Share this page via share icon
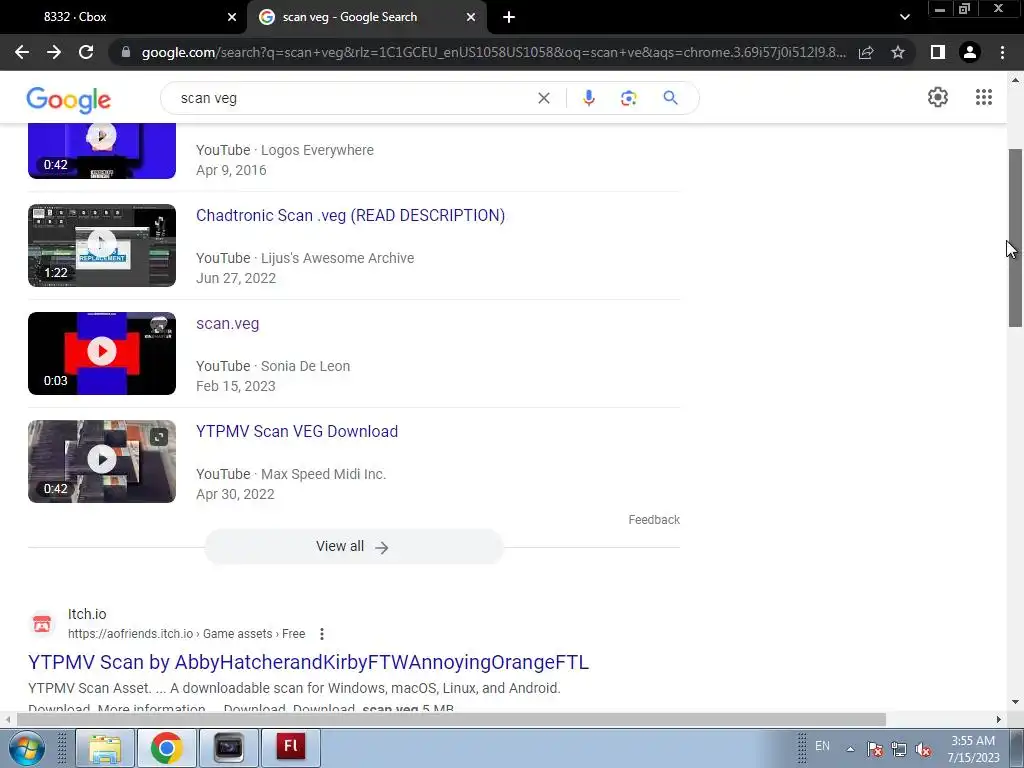 click(x=866, y=52)
